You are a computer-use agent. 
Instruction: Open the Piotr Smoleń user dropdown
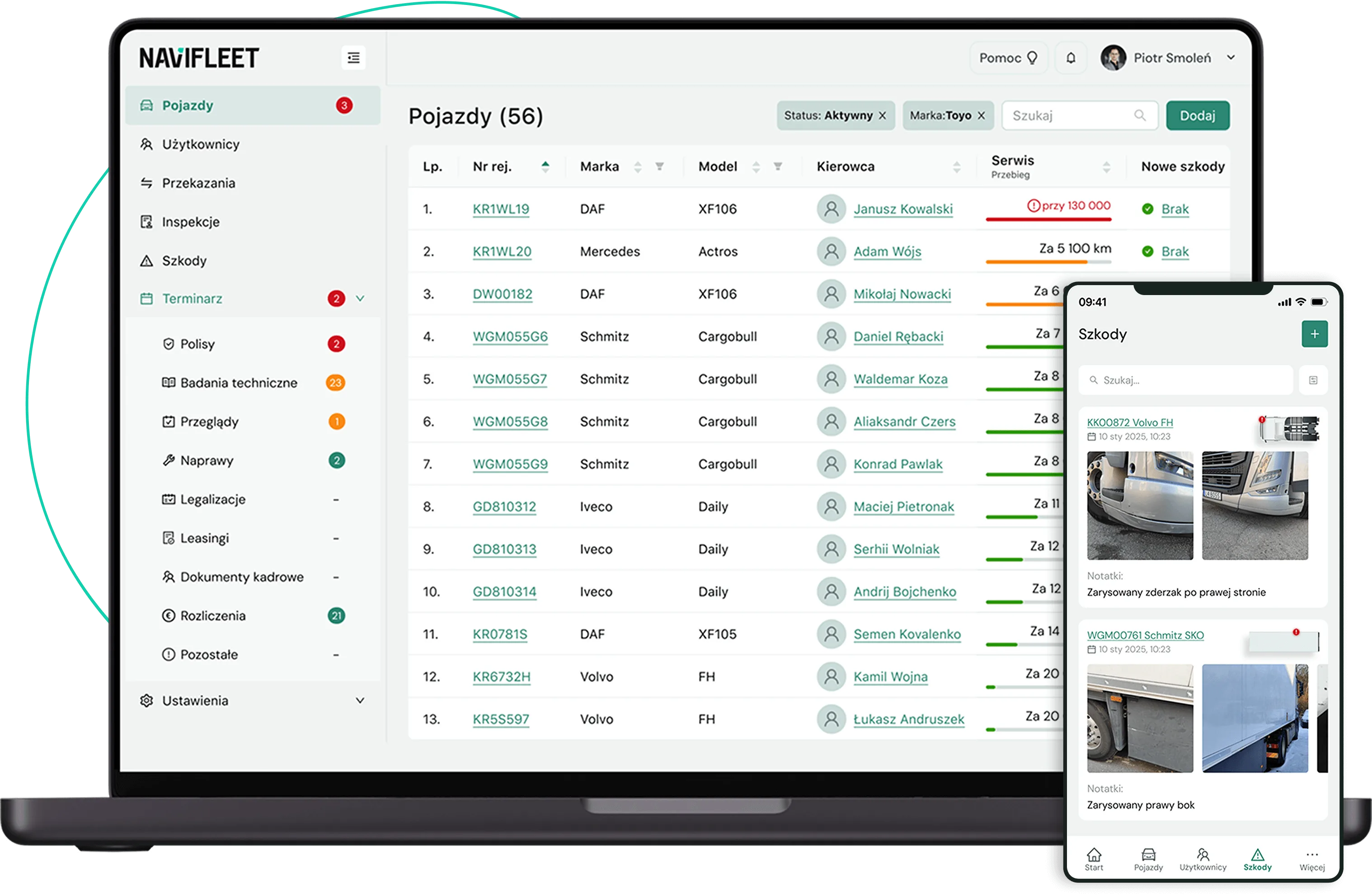point(1168,58)
